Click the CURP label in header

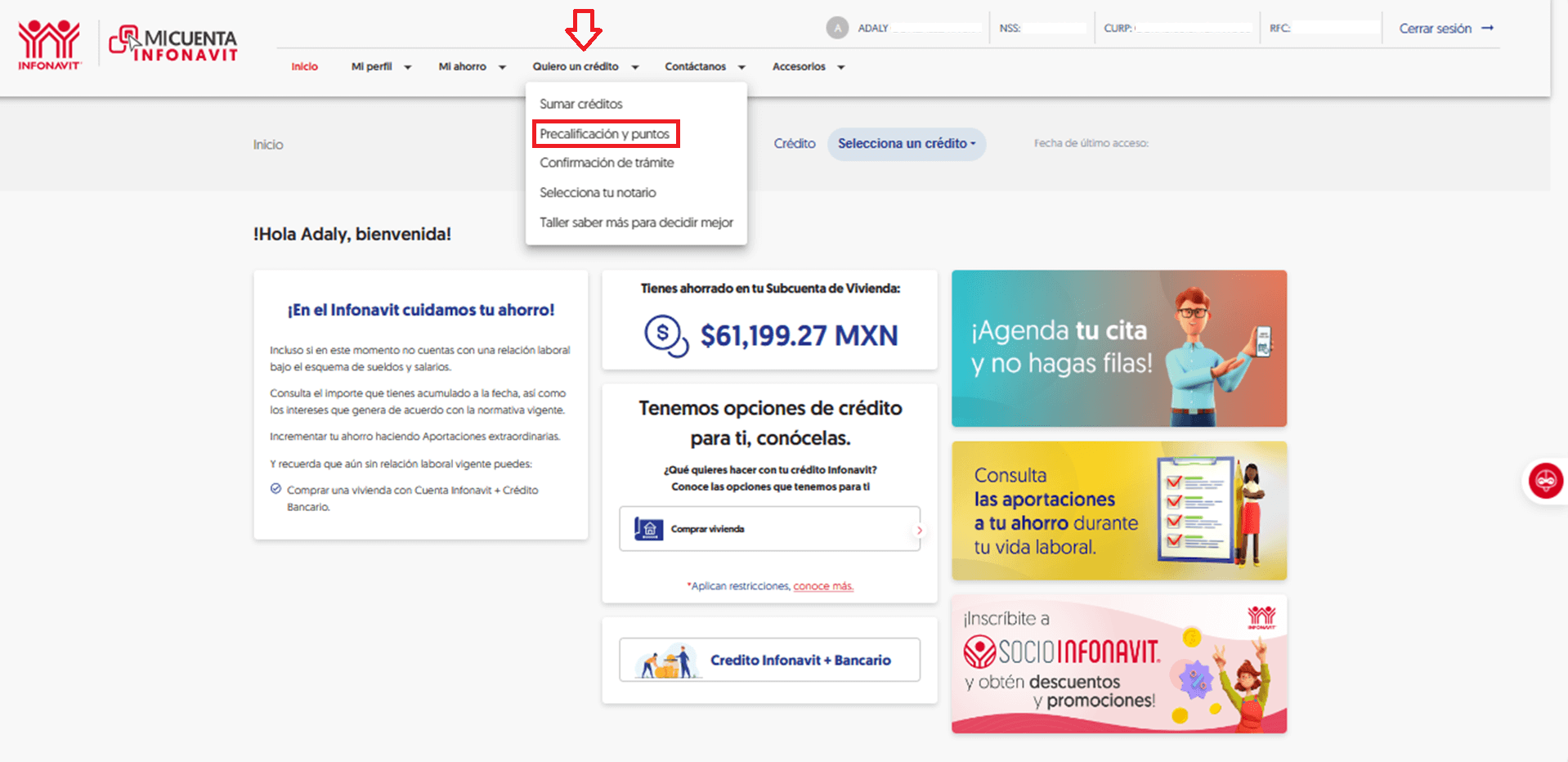click(1118, 28)
